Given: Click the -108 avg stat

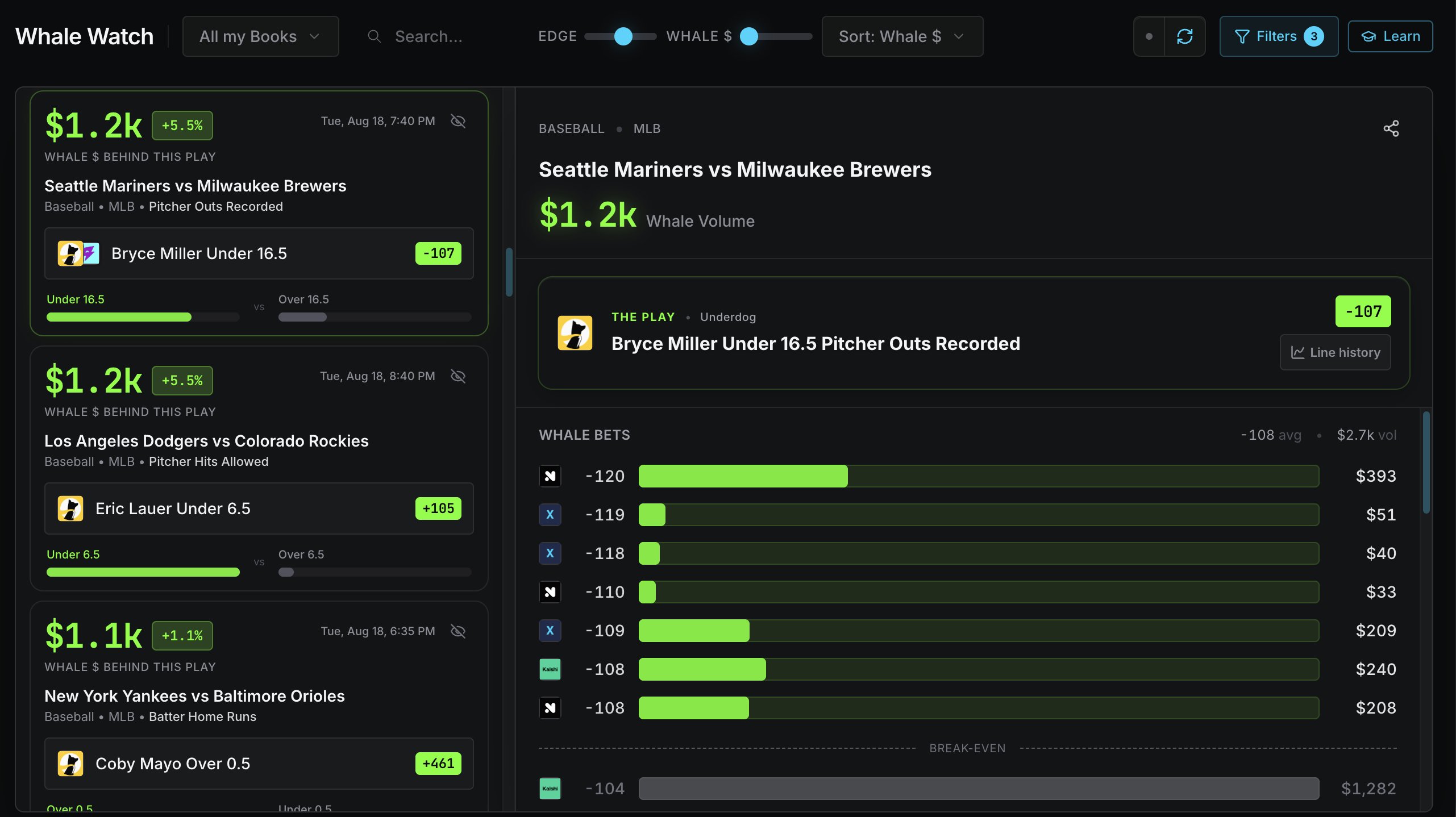Looking at the screenshot, I should coord(1271,435).
